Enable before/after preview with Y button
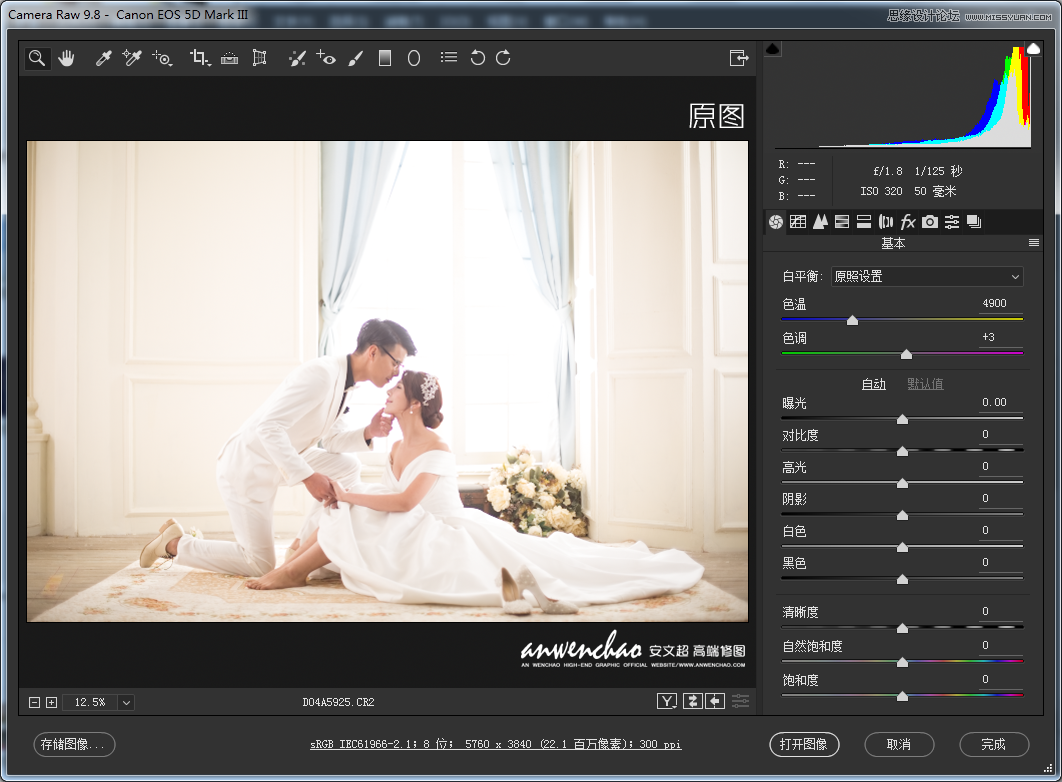This screenshot has width=1062, height=782. (666, 700)
